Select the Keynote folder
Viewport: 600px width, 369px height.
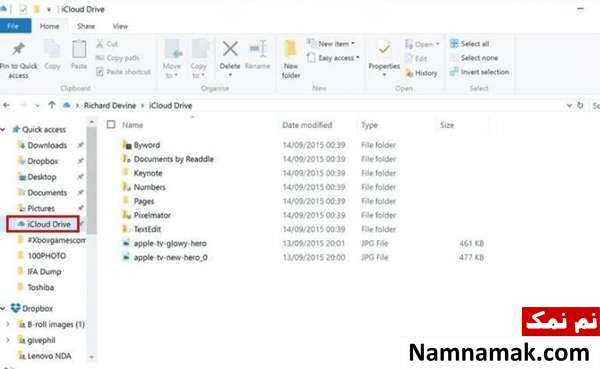pyautogui.click(x=148, y=173)
